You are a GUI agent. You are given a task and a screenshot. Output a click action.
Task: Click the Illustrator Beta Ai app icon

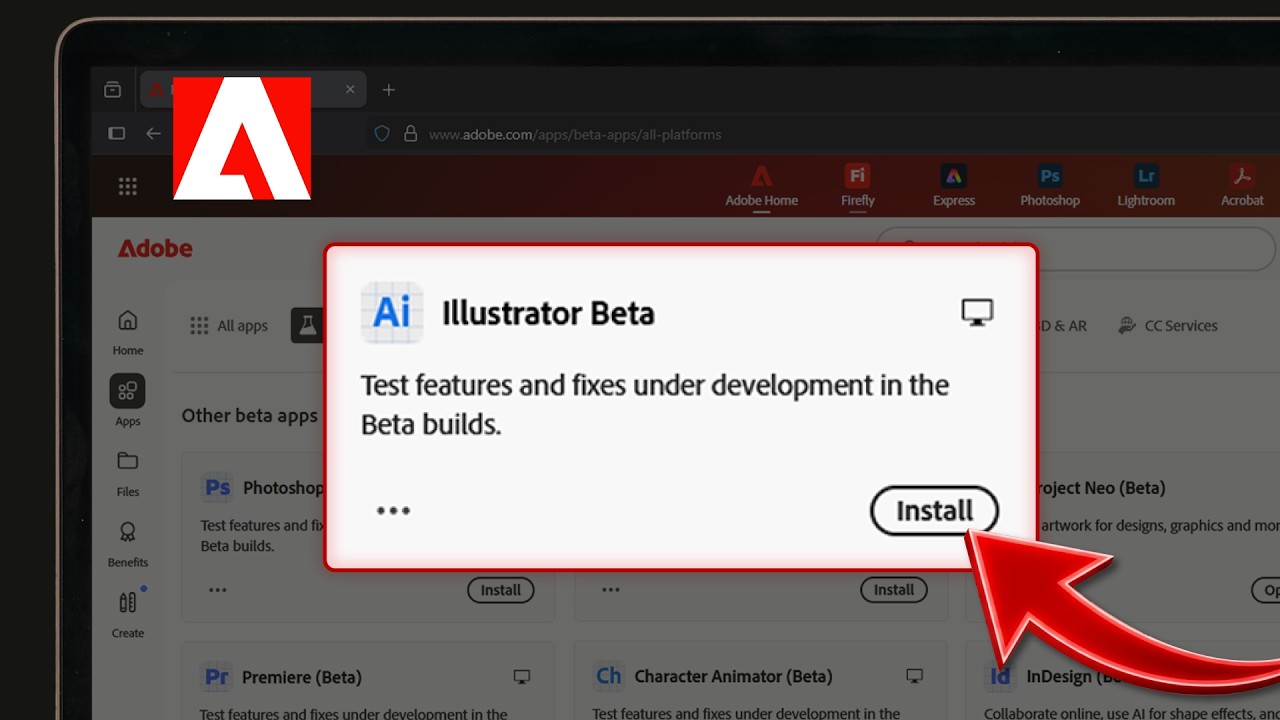[392, 313]
